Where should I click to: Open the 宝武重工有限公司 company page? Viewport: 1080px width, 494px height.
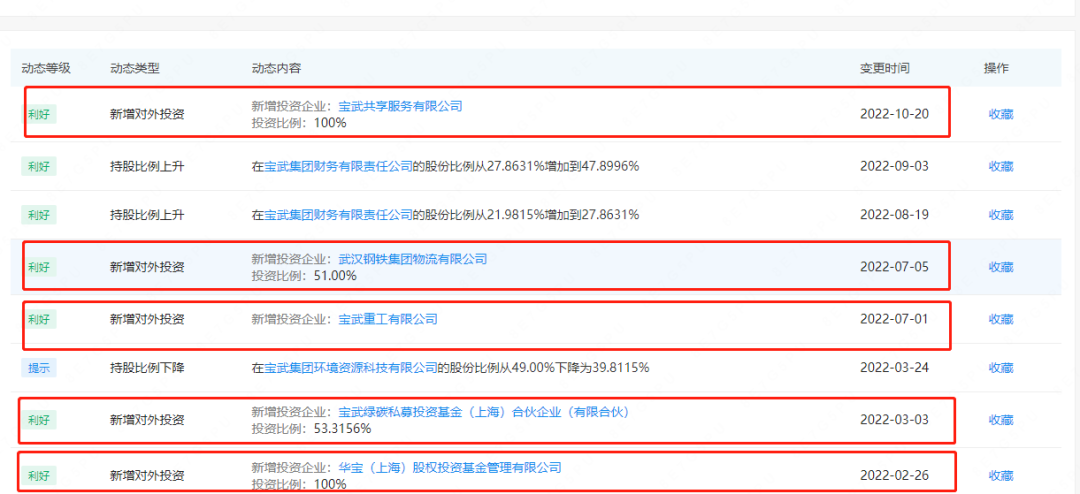tap(388, 319)
